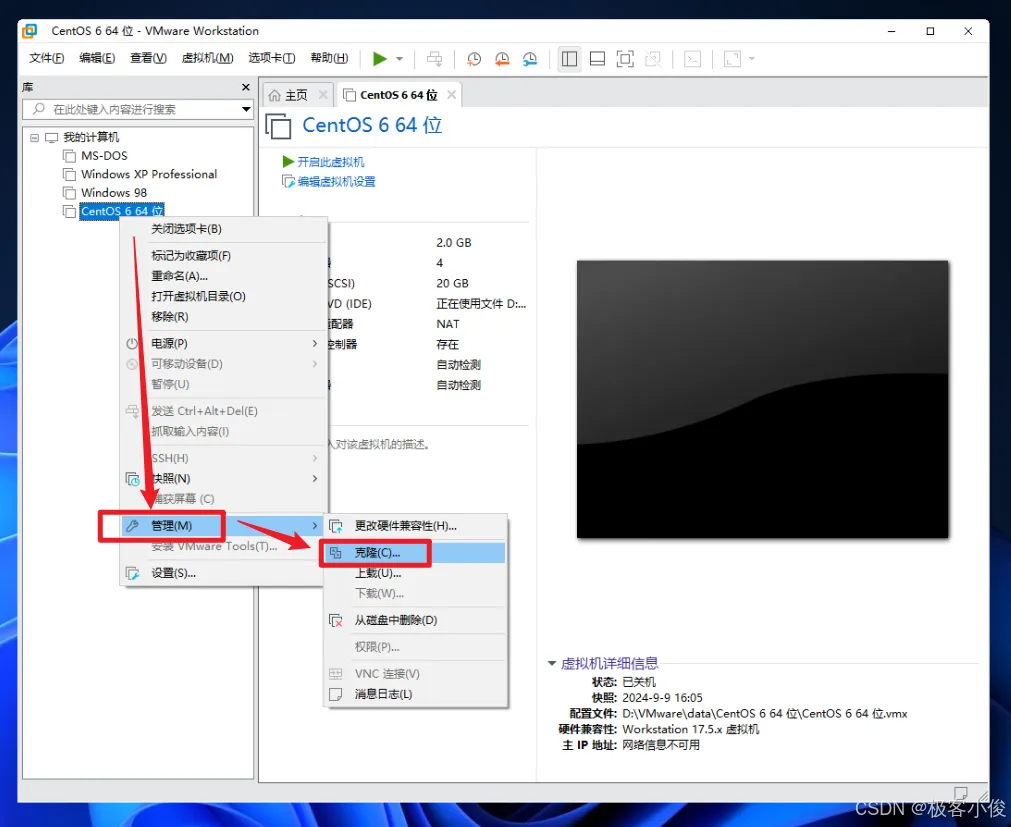The width and height of the screenshot is (1011, 827).
Task: Open the dropdown arrow beside the play button
Action: (x=399, y=59)
